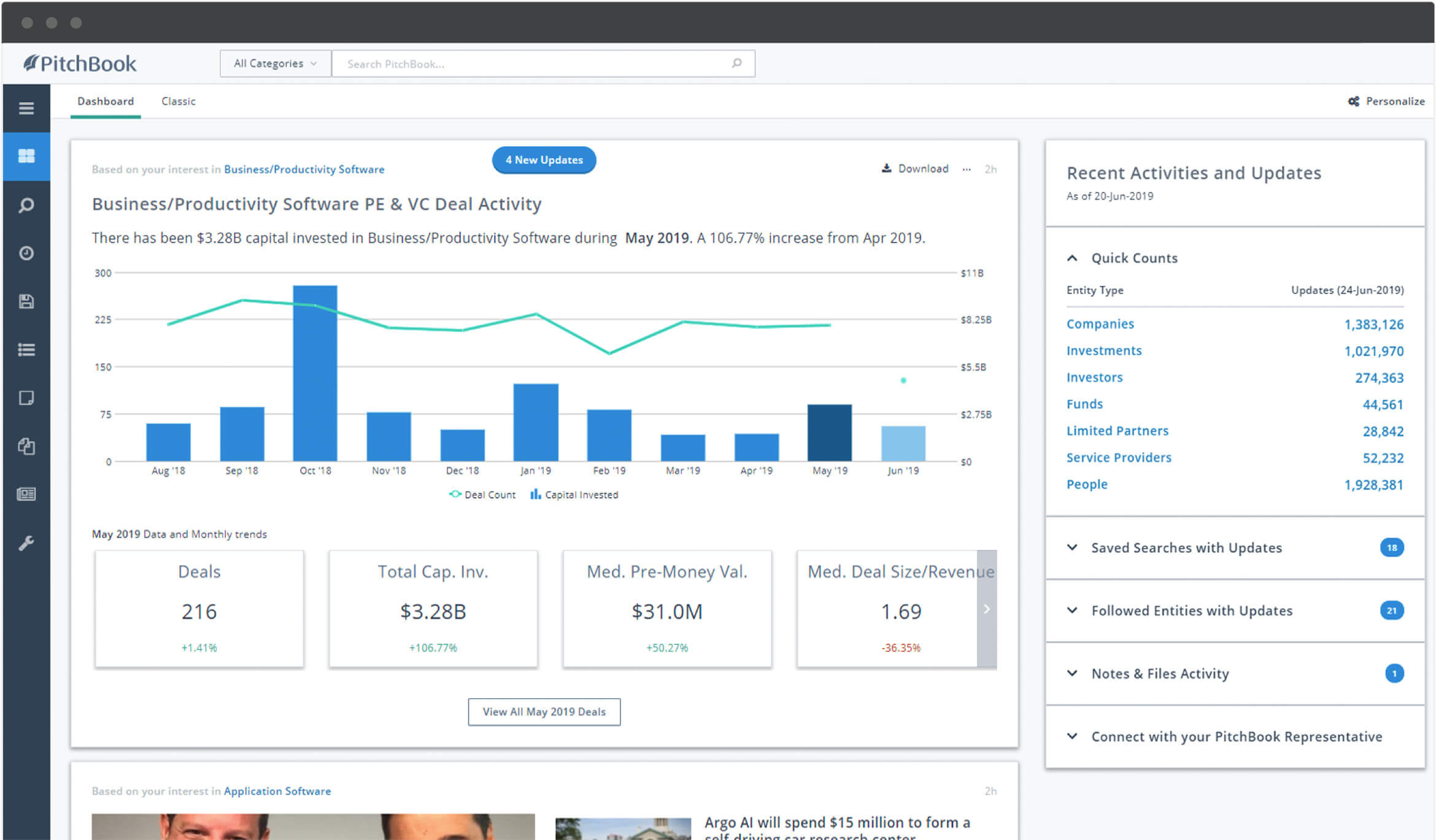Screen dimensions: 1436x840
Task: Toggle Capital Invested legend item
Action: coord(574,495)
